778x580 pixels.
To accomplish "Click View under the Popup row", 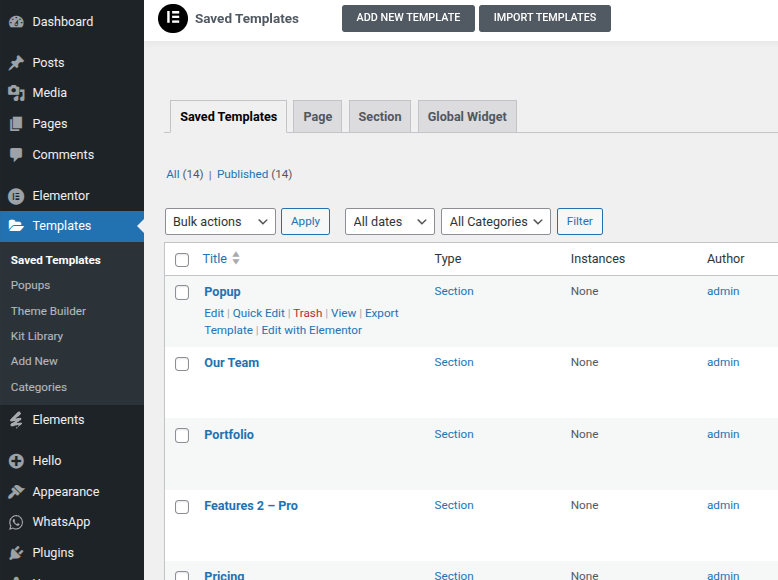I will click(x=343, y=313).
